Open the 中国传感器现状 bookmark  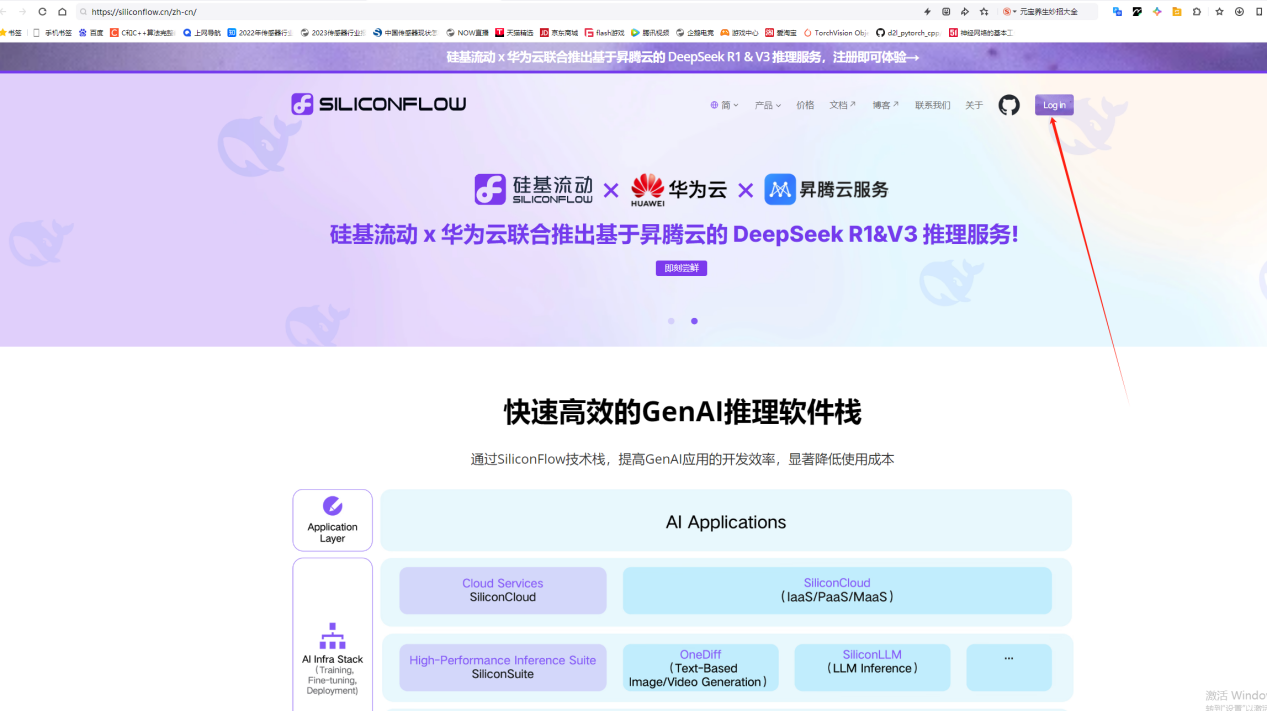point(406,32)
